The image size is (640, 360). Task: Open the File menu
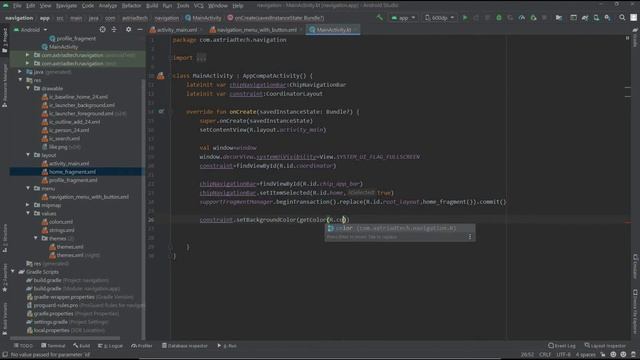click(x=17, y=6)
